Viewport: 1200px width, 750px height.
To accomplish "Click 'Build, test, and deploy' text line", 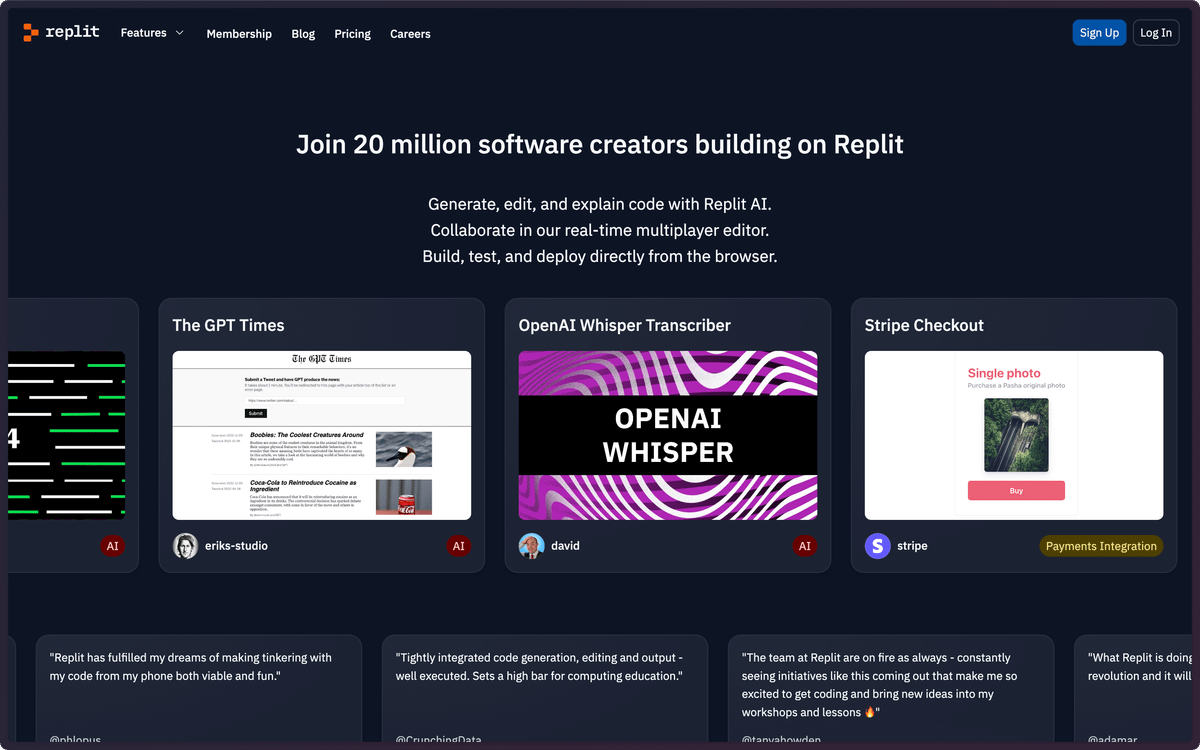I will [x=600, y=256].
